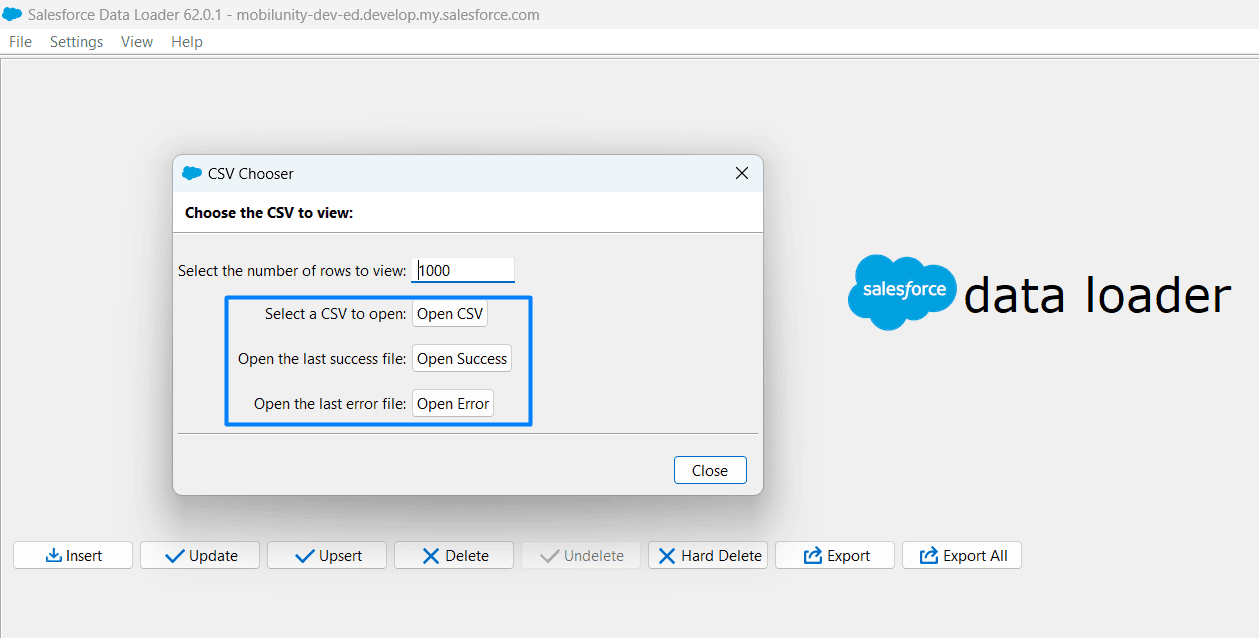This screenshot has height=638, width=1259.
Task: Open the View menu
Action: point(137,42)
